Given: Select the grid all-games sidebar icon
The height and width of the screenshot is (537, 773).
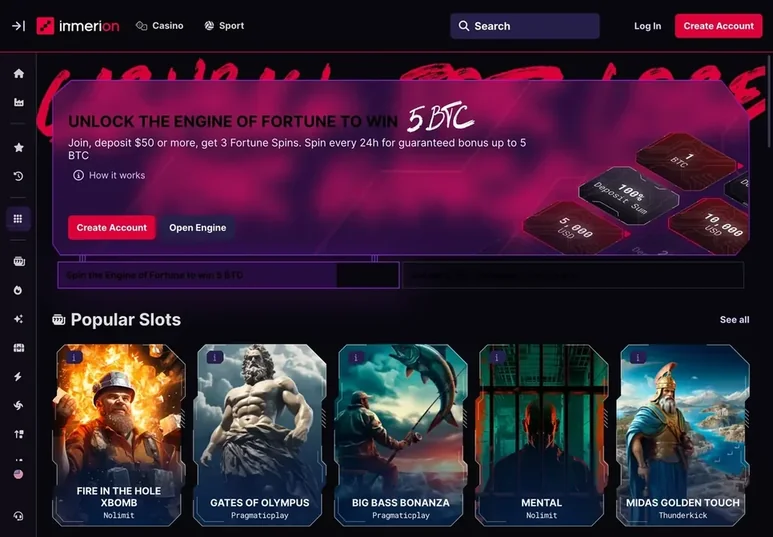Looking at the screenshot, I should (x=18, y=218).
